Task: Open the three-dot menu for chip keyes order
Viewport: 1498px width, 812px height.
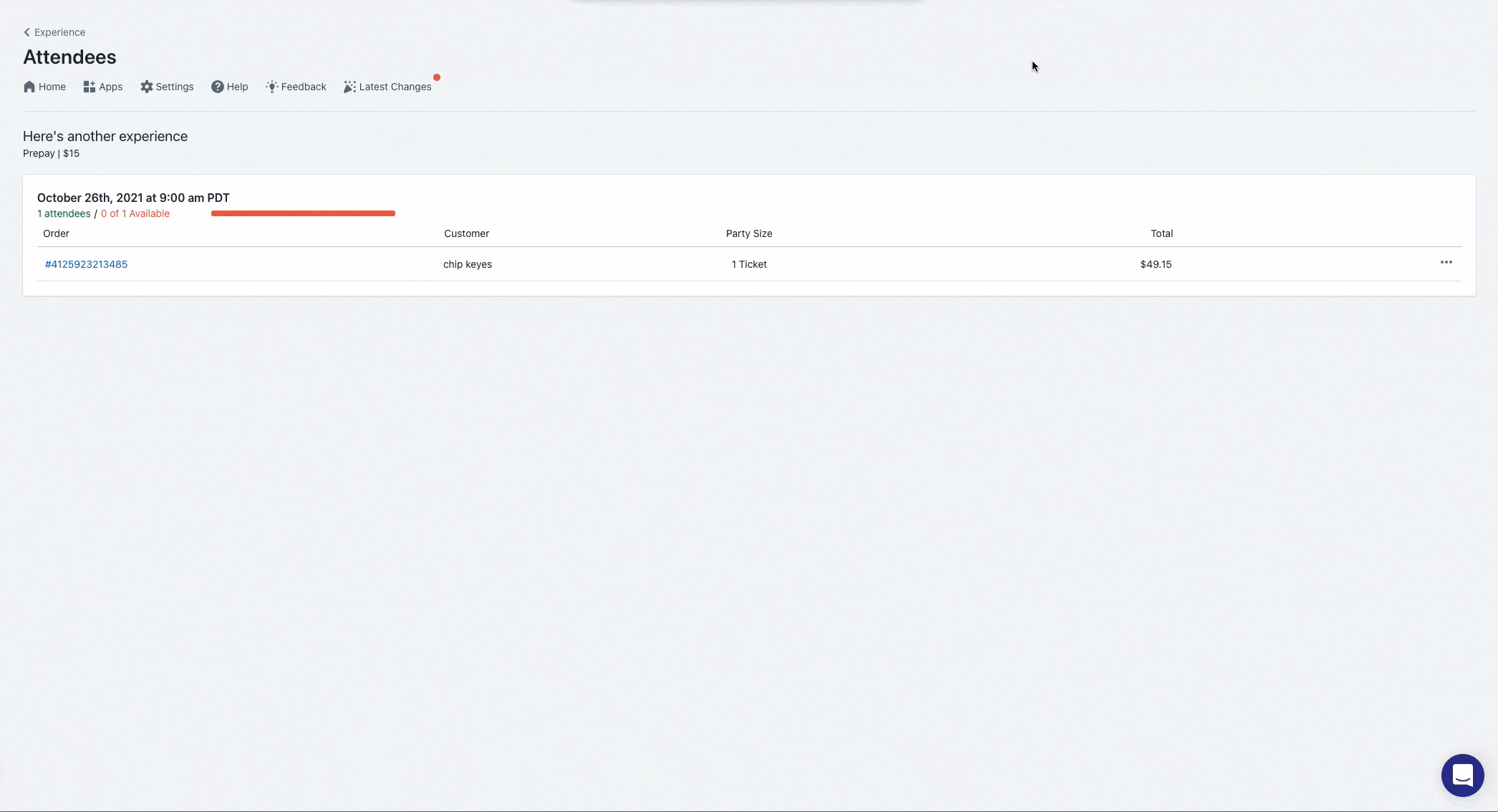Action: click(1446, 262)
